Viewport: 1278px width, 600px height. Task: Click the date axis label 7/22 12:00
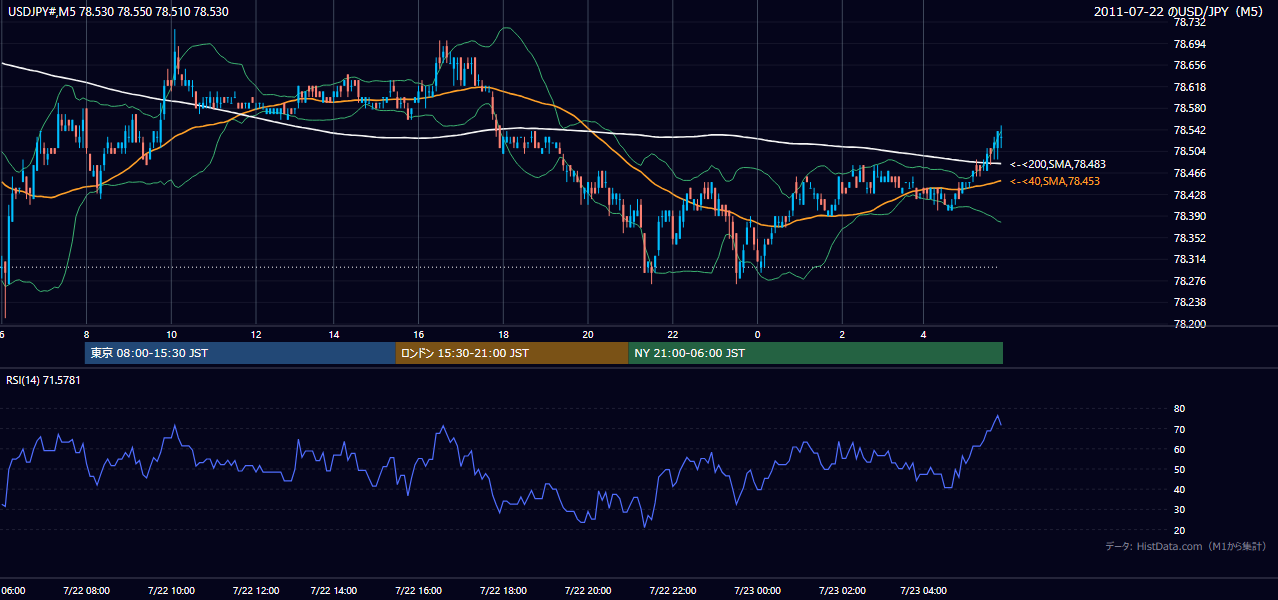click(254, 590)
